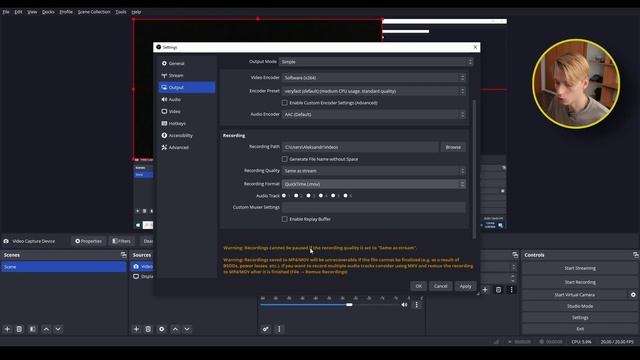640x360 pixels.
Task: Open the Encoder Preset dropdown
Action: pos(373,91)
